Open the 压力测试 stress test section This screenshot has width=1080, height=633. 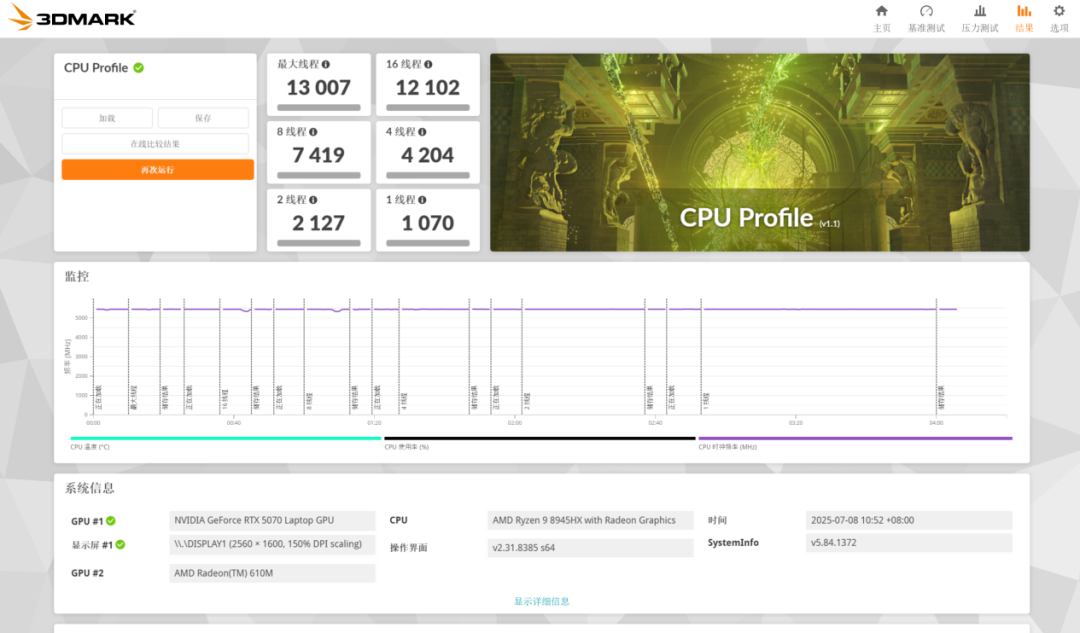(979, 19)
